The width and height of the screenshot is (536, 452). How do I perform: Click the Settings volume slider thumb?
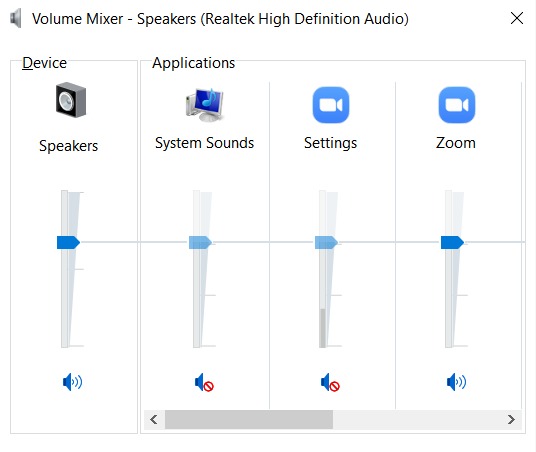tap(326, 242)
